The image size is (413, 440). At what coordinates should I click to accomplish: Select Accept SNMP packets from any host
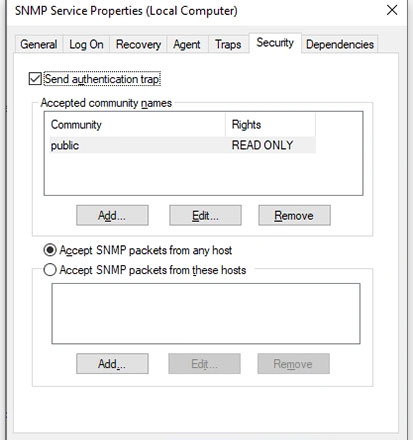coord(50,250)
